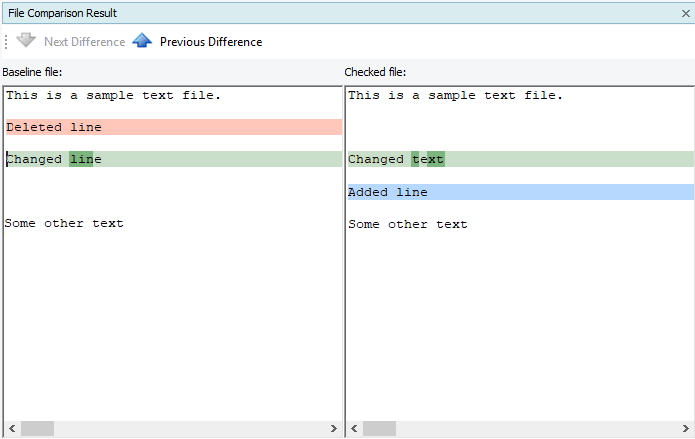This screenshot has width=695, height=439.
Task: Close the File Comparison Result panel
Action: (x=685, y=14)
